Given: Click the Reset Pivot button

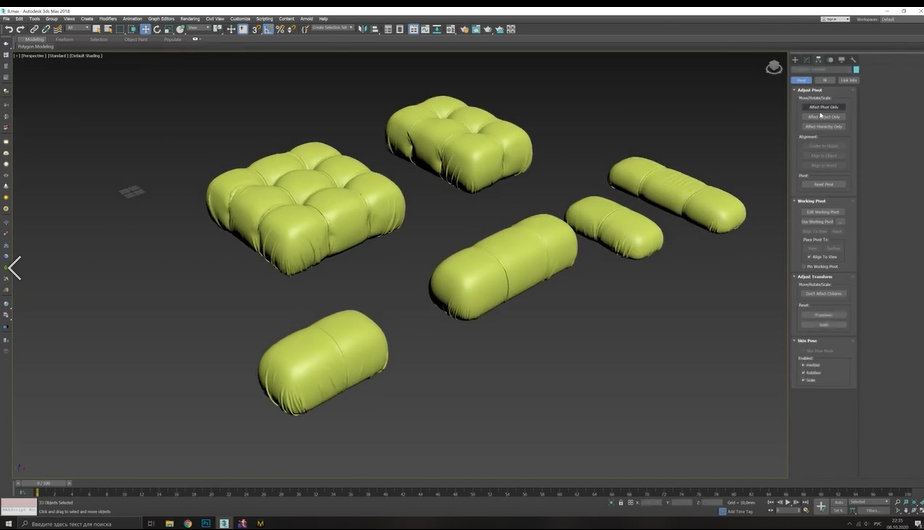Looking at the screenshot, I should point(823,185).
